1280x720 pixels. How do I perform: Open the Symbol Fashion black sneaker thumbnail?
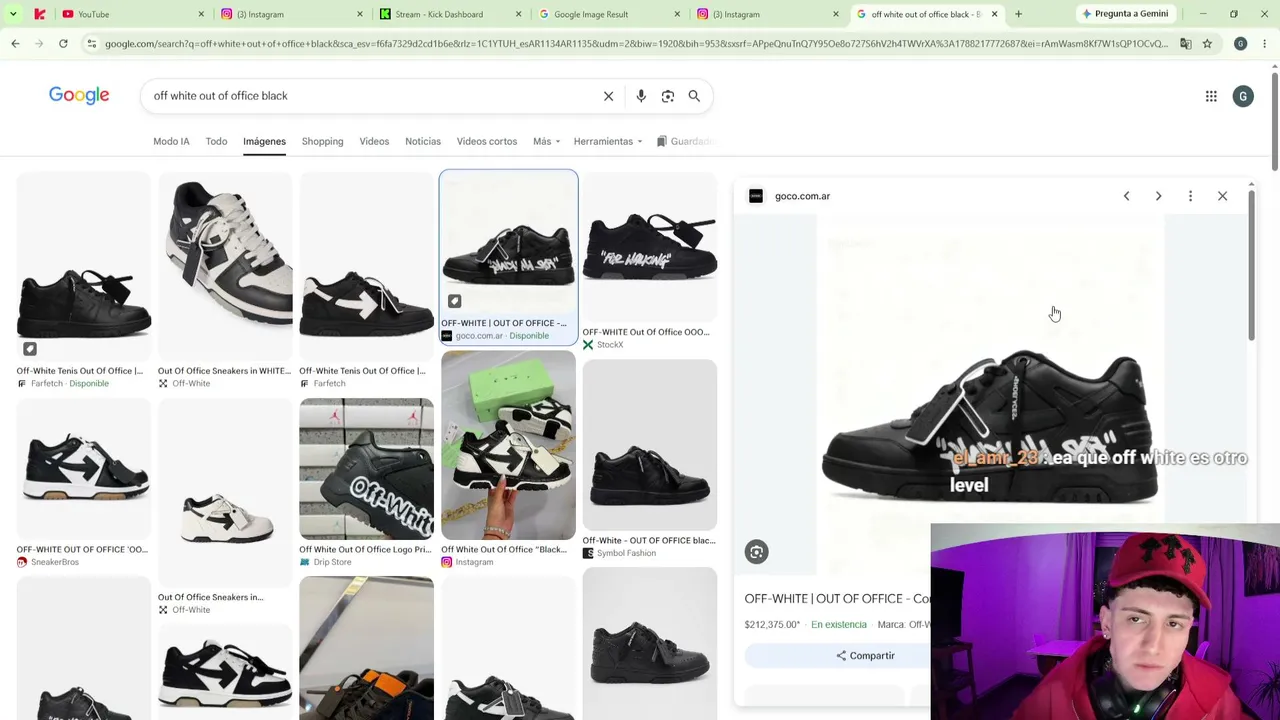[650, 446]
